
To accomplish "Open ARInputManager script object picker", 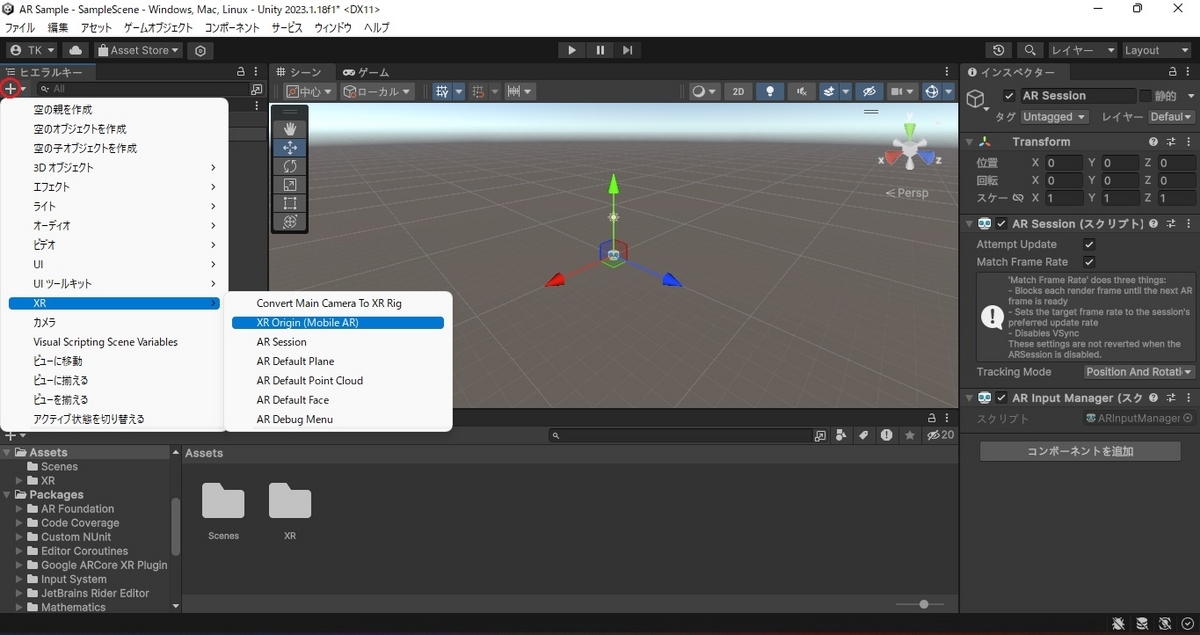I will [x=1188, y=419].
